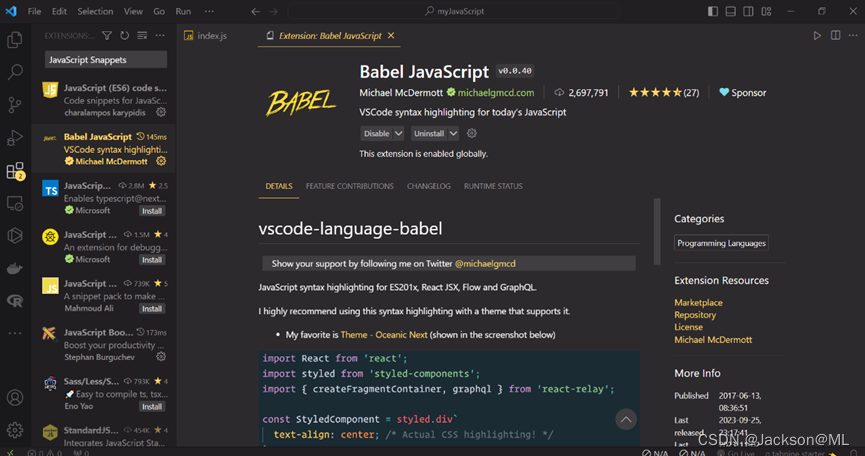The width and height of the screenshot is (865, 456).
Task: Toggle the primary side bar layout button
Action: (x=713, y=11)
